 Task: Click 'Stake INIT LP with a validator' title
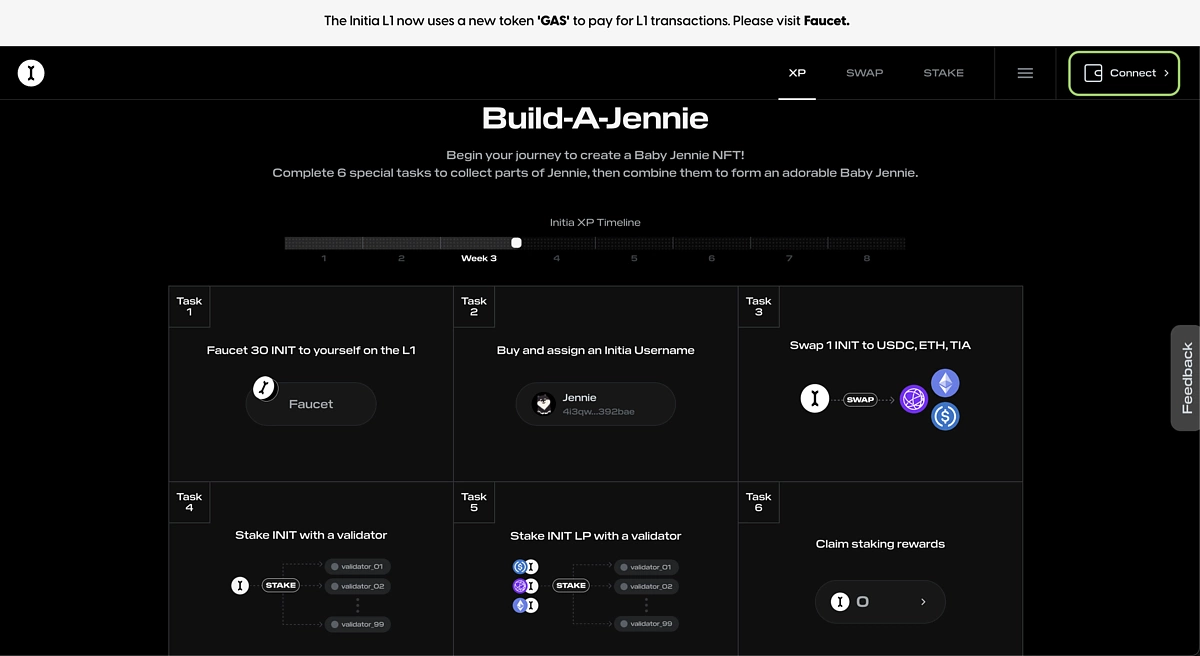pyautogui.click(x=596, y=535)
